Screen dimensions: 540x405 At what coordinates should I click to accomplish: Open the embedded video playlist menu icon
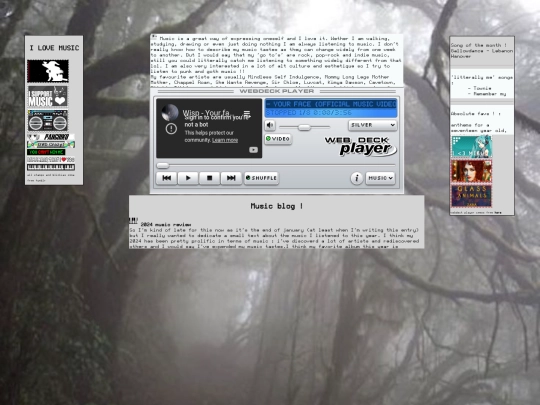[247, 113]
